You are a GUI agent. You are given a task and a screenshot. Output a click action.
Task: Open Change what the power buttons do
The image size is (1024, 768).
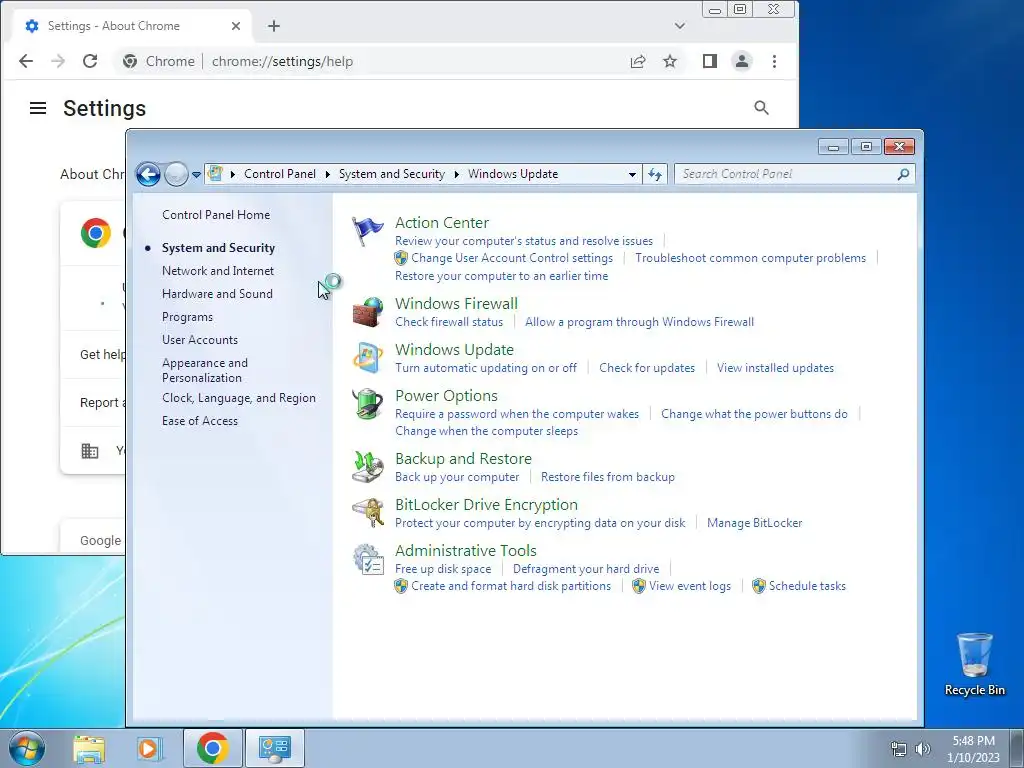click(x=754, y=414)
